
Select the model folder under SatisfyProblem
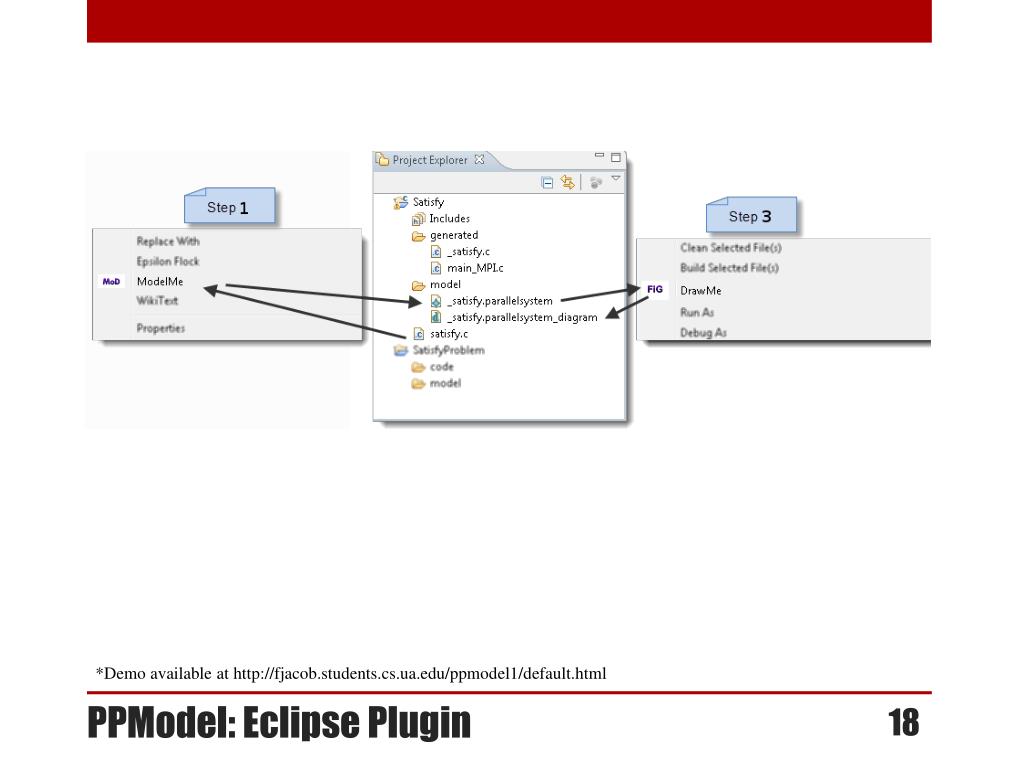click(x=445, y=383)
